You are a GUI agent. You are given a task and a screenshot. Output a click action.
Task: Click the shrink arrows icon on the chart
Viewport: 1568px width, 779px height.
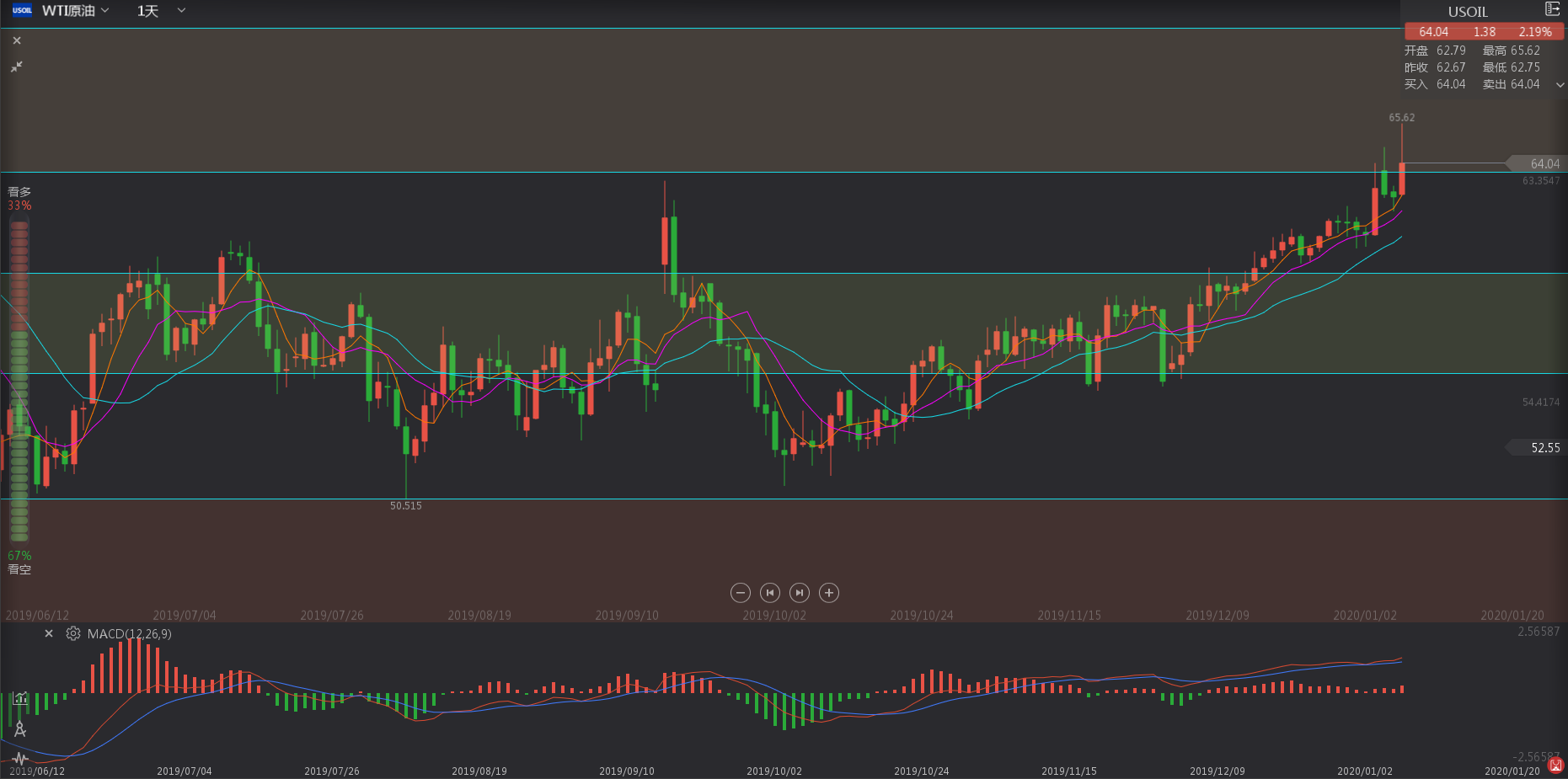point(17,67)
